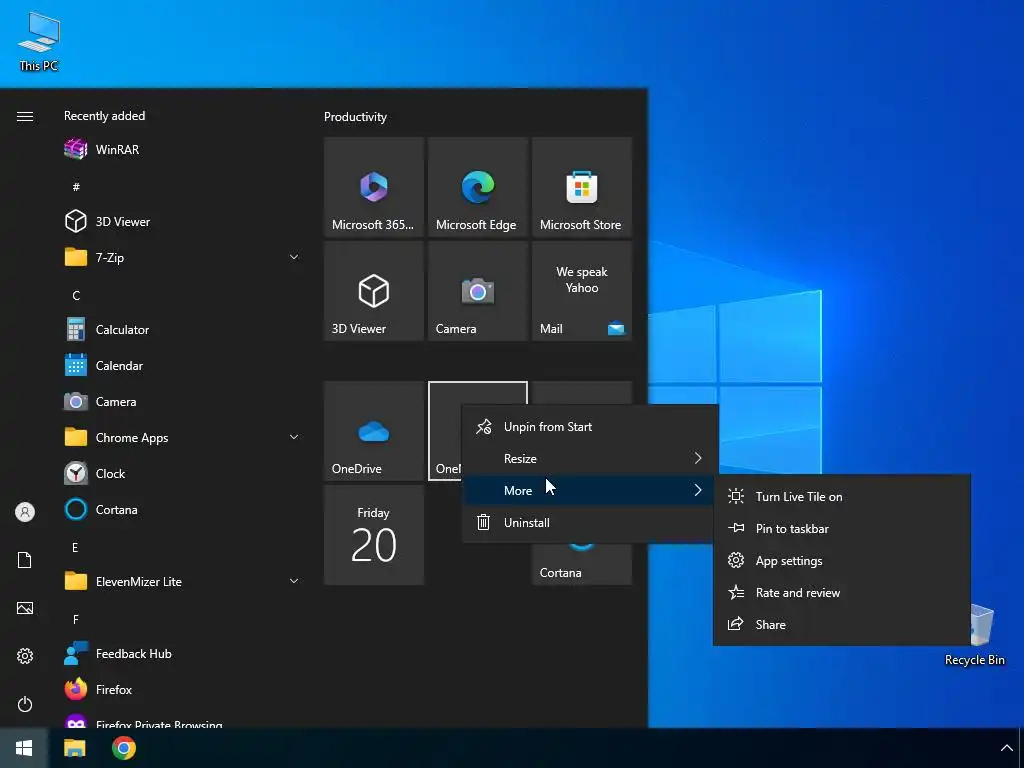Launch Cortana from the app list
The width and height of the screenshot is (1024, 768).
pyautogui.click(x=182, y=509)
